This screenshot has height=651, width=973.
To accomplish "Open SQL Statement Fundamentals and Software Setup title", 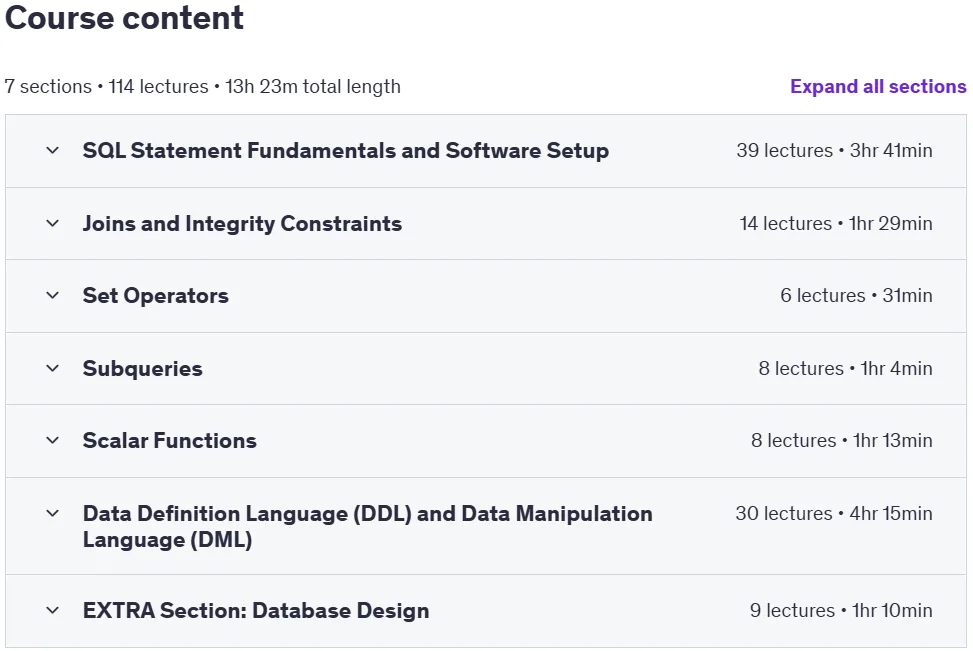I will click(346, 150).
